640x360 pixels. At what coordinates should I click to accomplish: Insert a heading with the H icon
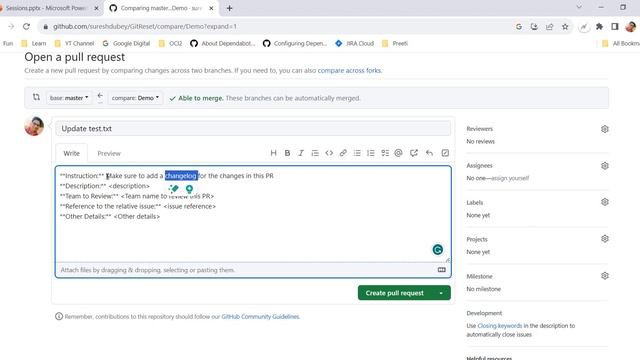[273, 153]
